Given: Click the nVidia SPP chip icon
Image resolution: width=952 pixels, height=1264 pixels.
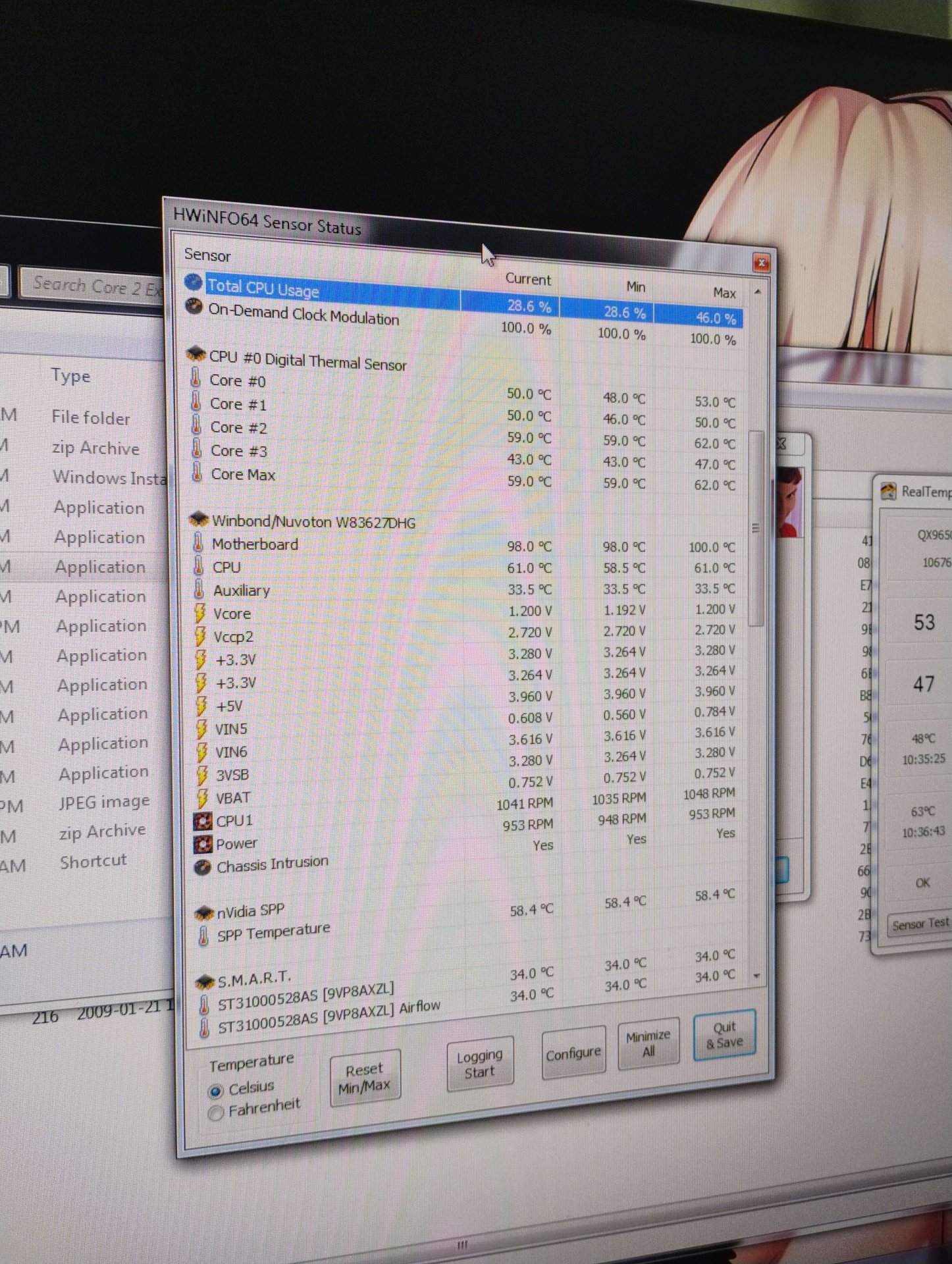Looking at the screenshot, I should tap(204, 913).
